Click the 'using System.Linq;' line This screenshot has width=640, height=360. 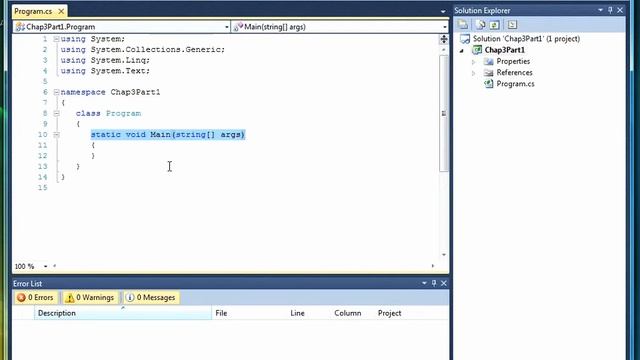point(105,60)
